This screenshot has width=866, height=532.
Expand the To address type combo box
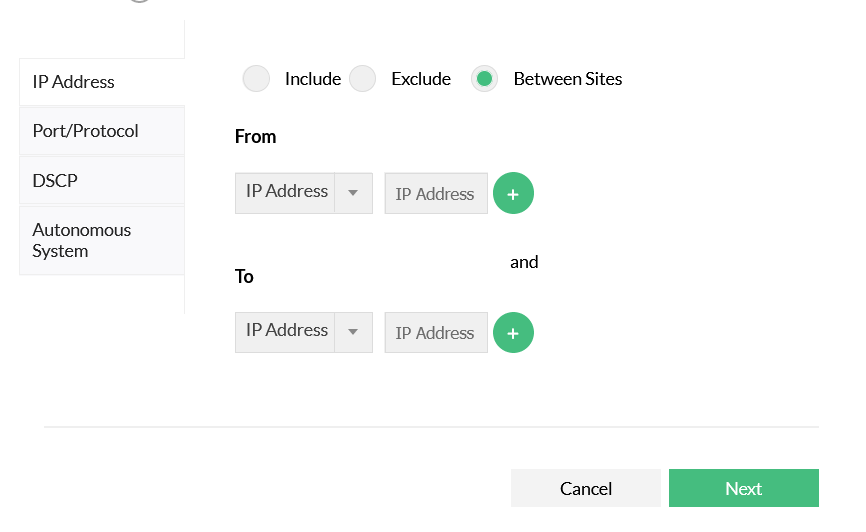[288, 332]
